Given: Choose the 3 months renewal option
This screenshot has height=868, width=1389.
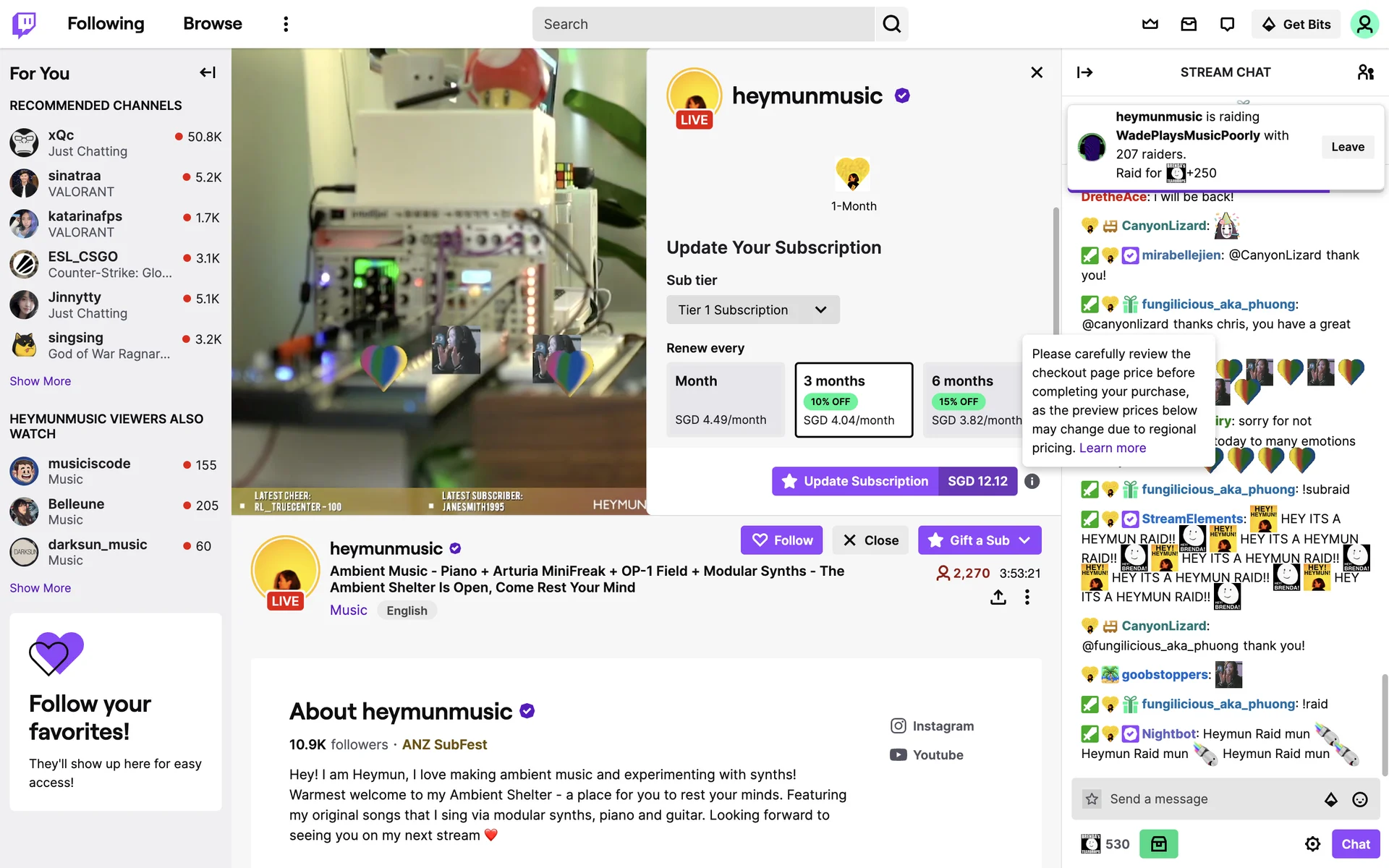Looking at the screenshot, I should coord(854,400).
